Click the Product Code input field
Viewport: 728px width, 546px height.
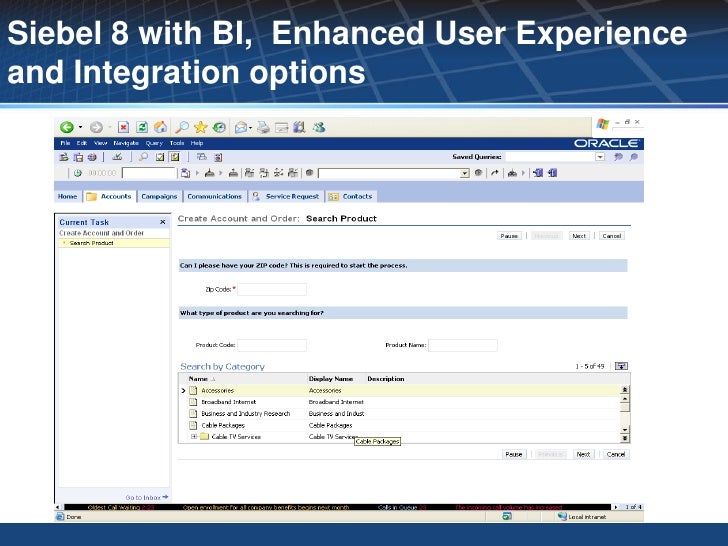272,345
